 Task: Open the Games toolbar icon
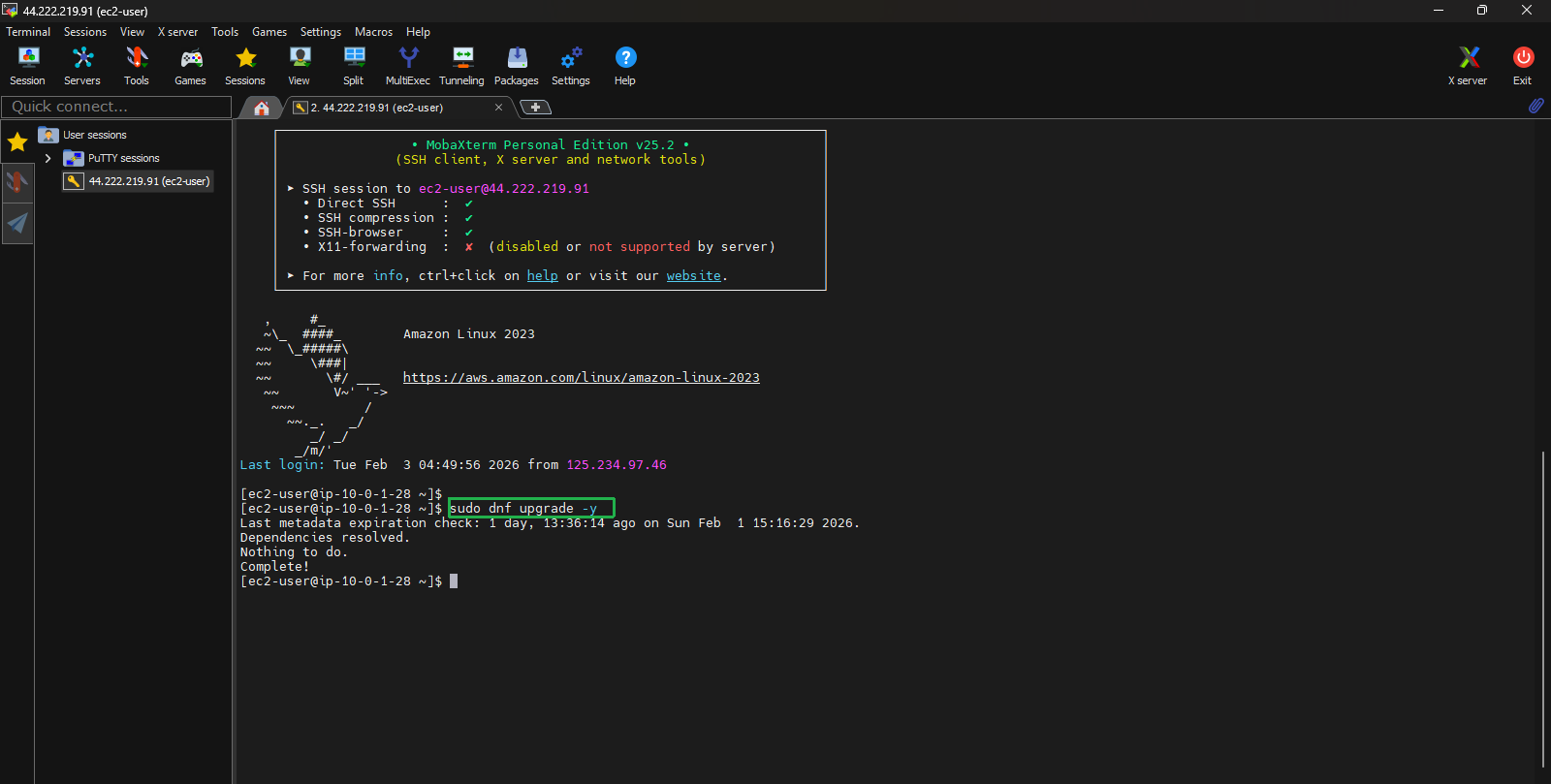pyautogui.click(x=191, y=66)
